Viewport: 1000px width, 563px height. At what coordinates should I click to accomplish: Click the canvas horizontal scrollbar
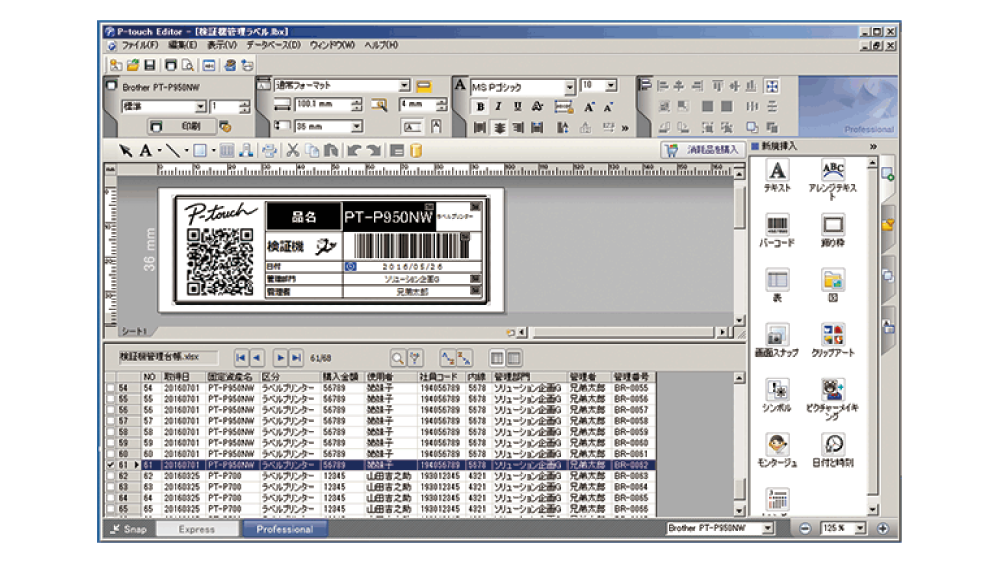coord(624,332)
